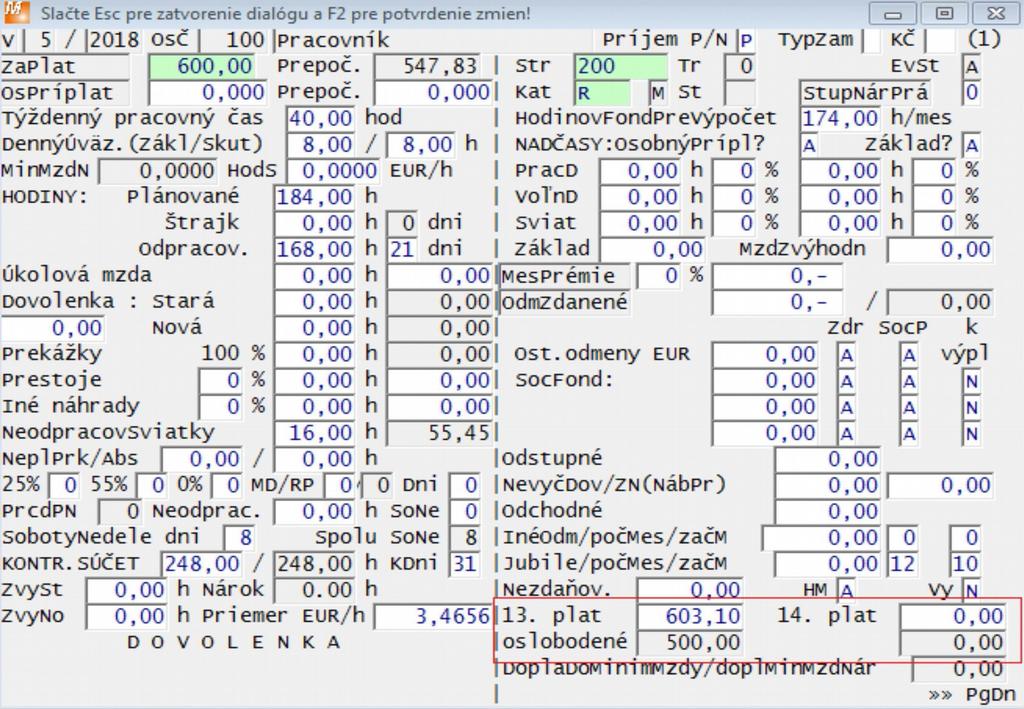Viewport: 1024px width, 709px height.
Task: Toggle the Základ? flag field A
Action: coord(972,145)
